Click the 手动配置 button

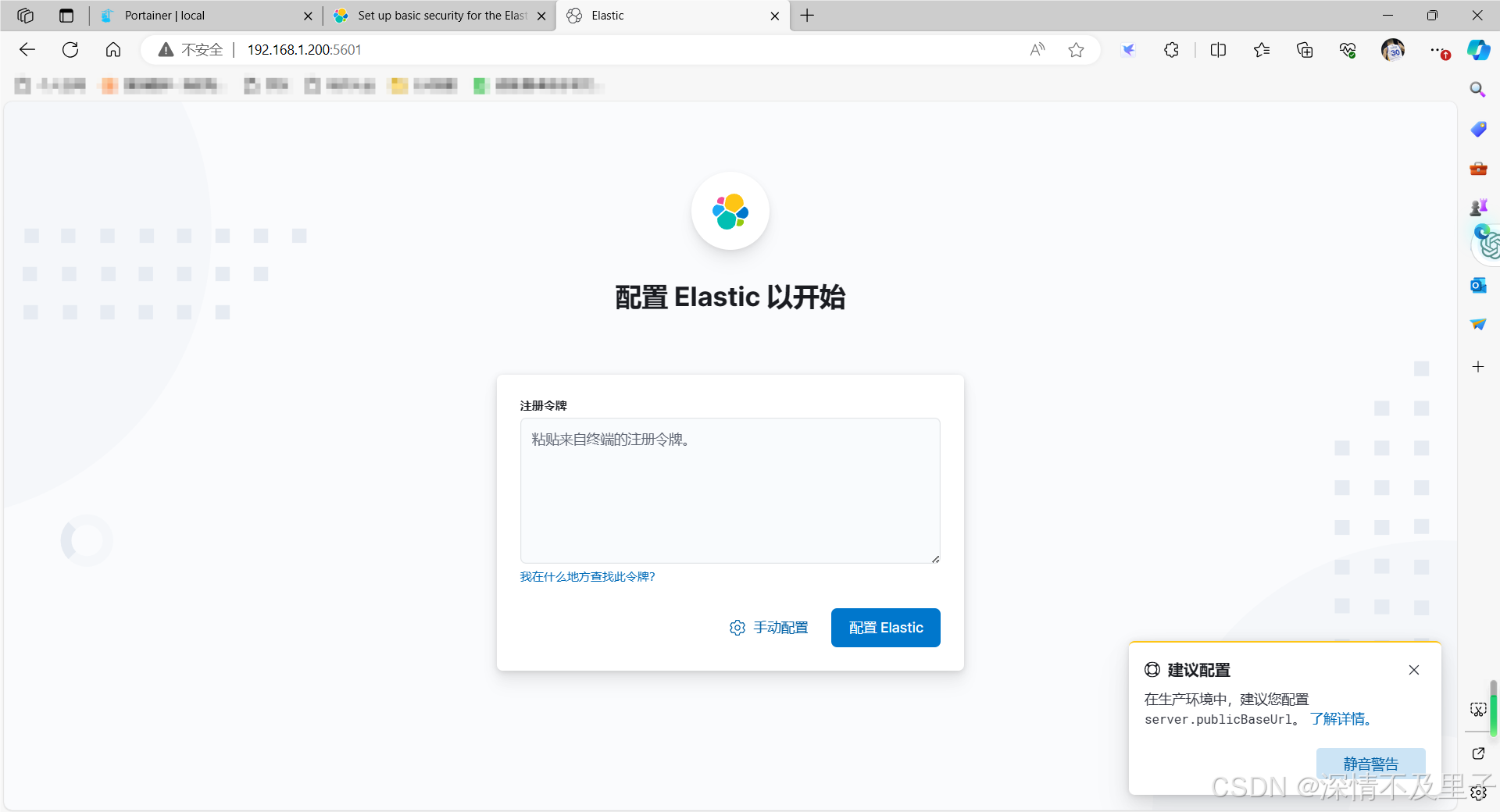tap(769, 628)
